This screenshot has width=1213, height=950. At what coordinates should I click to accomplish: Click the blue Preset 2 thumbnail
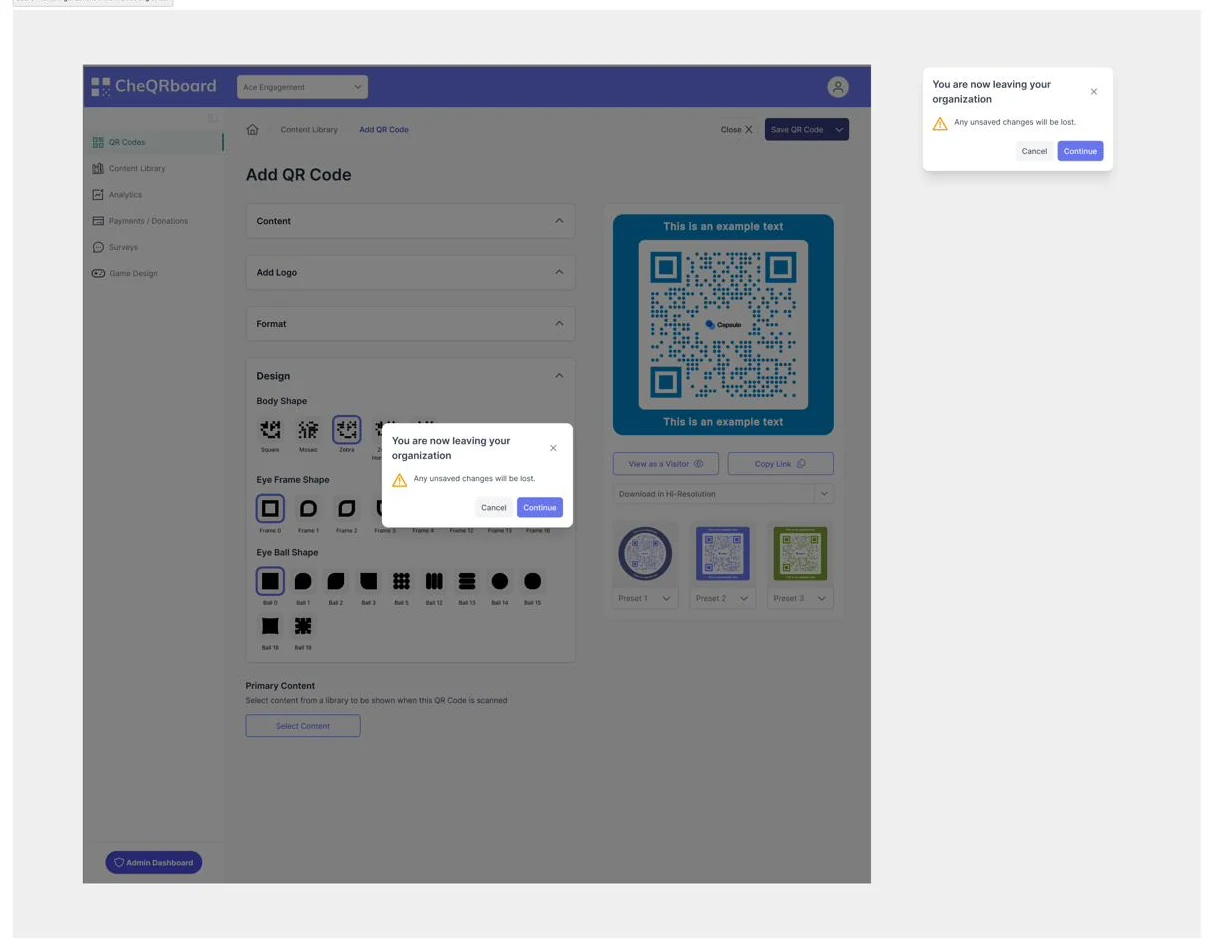point(723,553)
